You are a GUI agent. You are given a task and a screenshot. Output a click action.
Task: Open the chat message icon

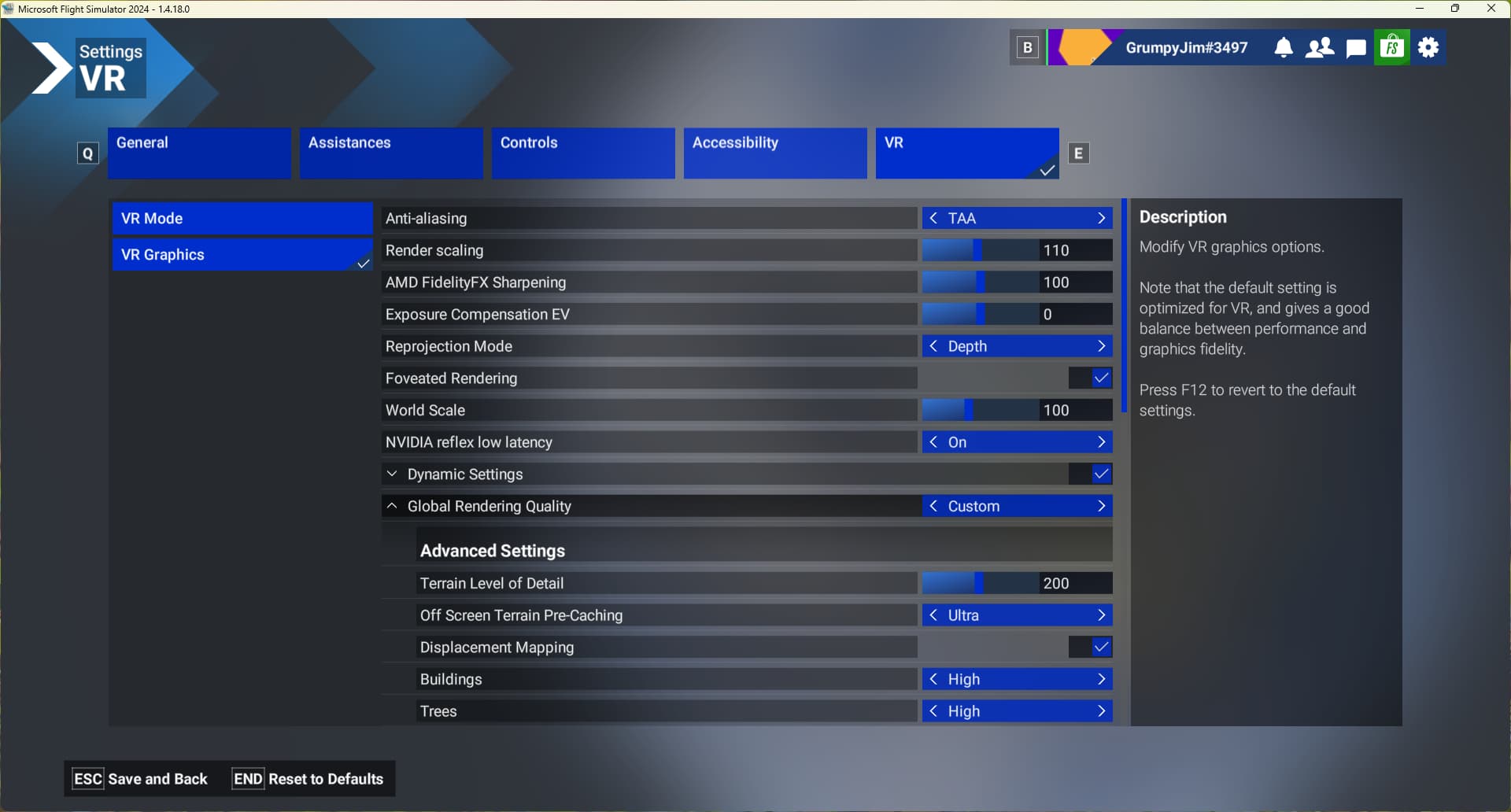point(1356,49)
